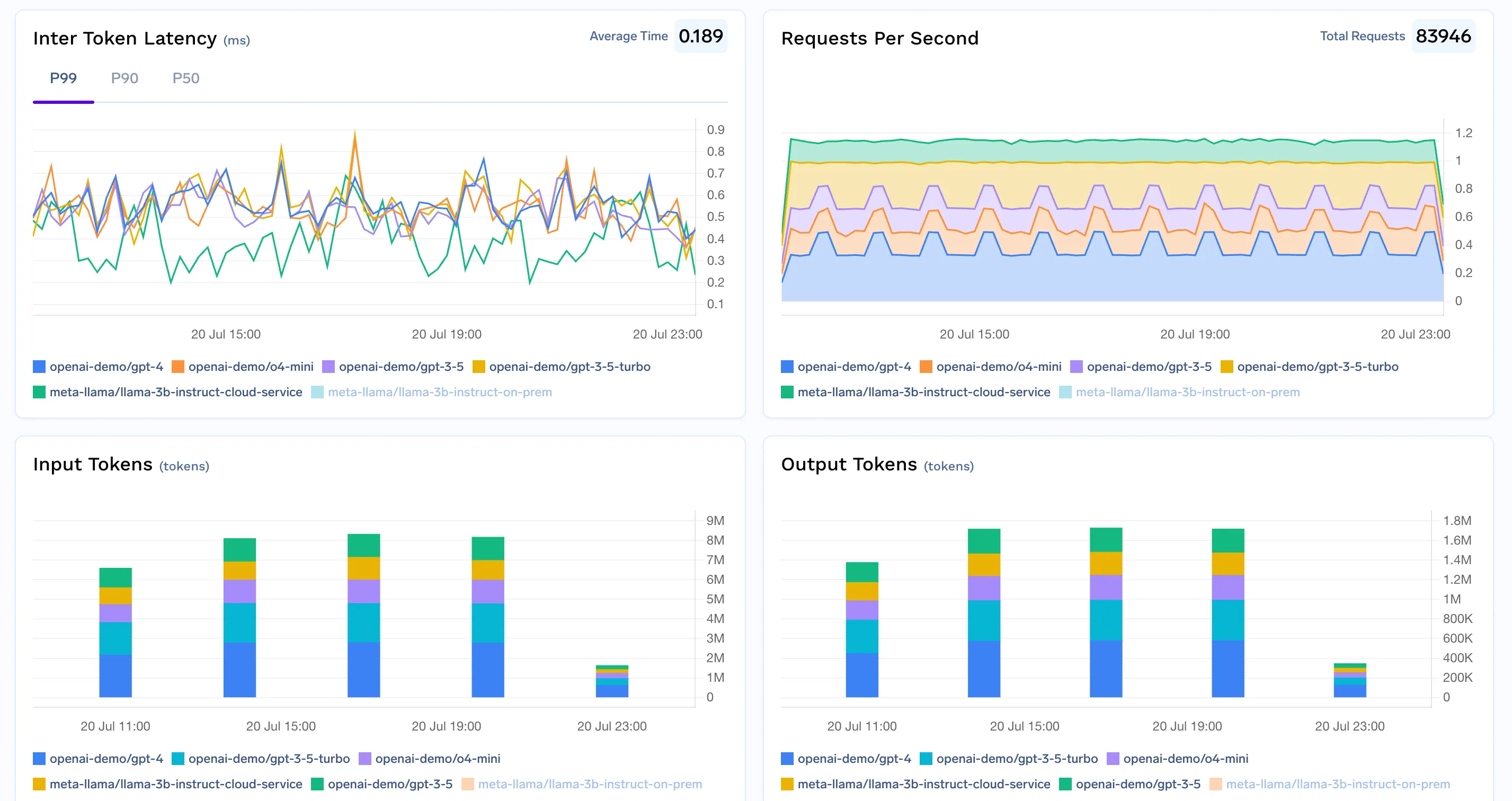Show llama-3b-instruct-on-prem in Input Tokens legend
Screen dimensions: 1512x801
click(591, 784)
